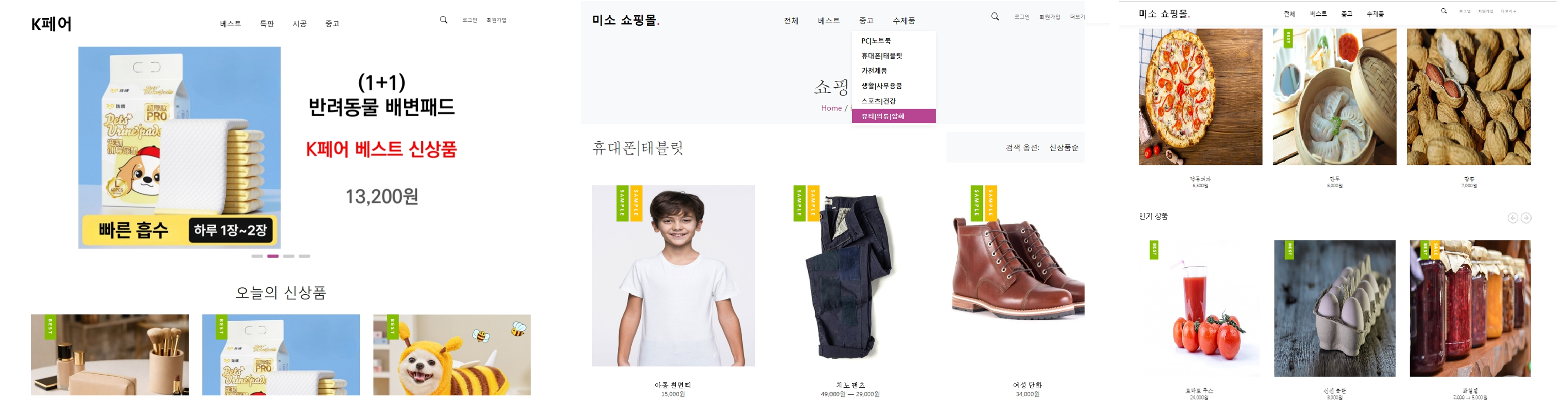
Task: Switch to the second active banner slide indicator
Action: click(x=273, y=256)
